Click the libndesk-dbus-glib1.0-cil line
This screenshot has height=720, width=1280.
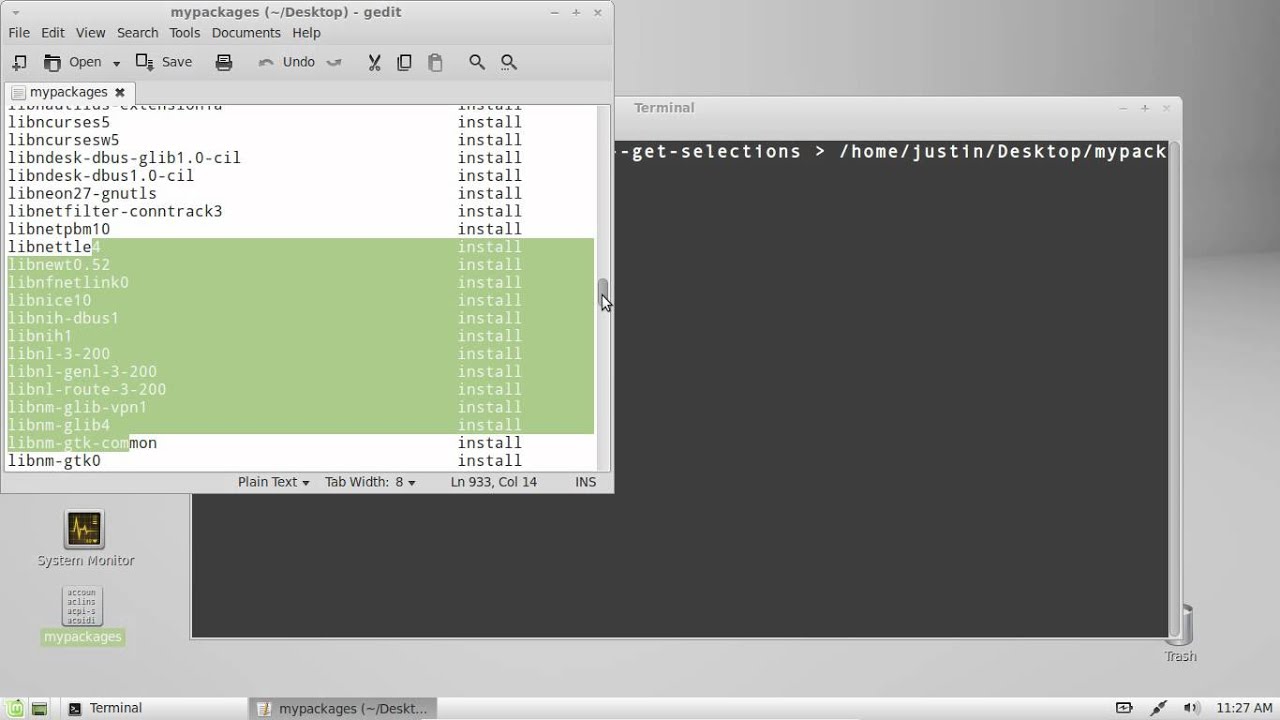tap(300, 158)
